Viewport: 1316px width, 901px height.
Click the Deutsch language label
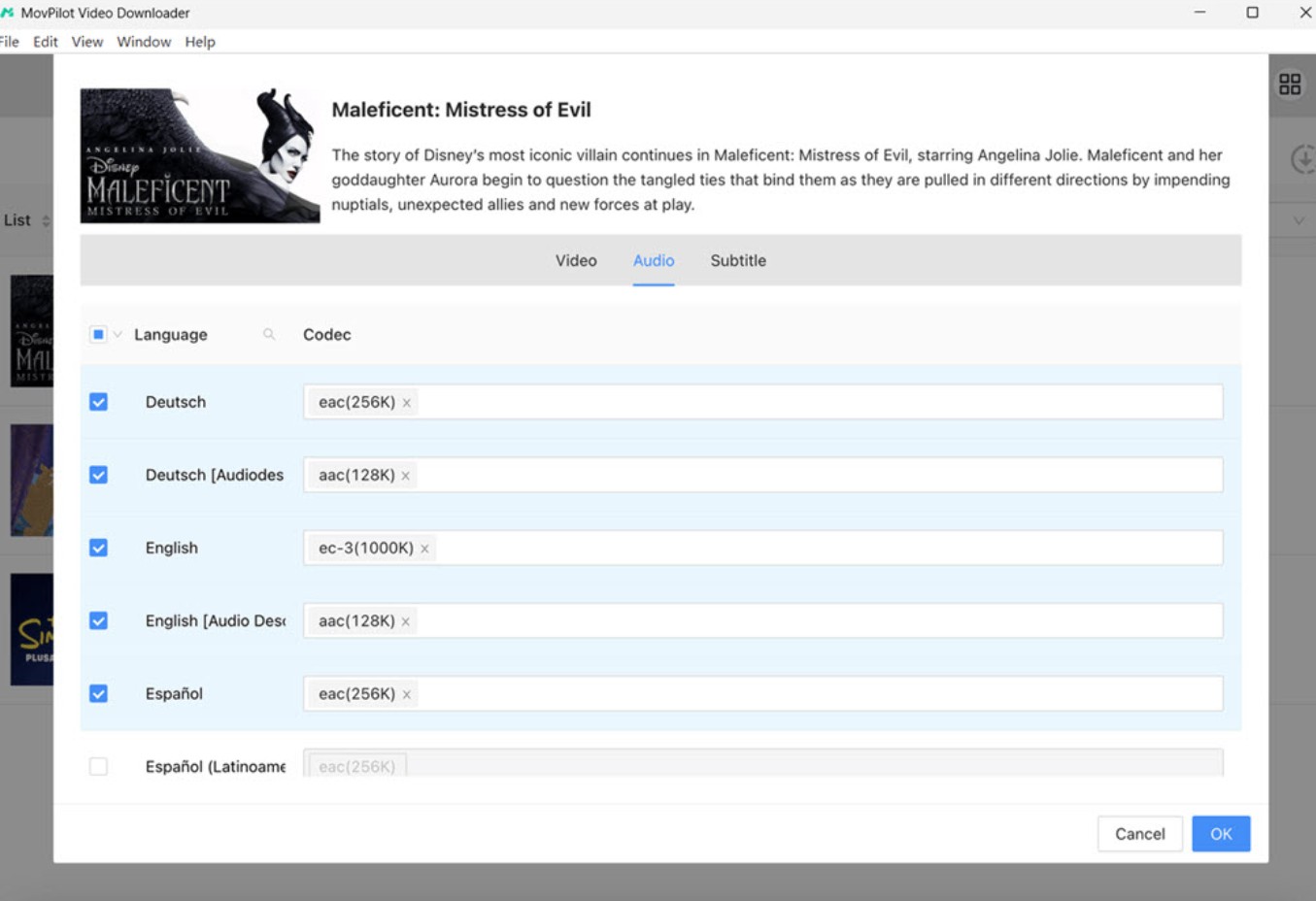click(x=176, y=402)
